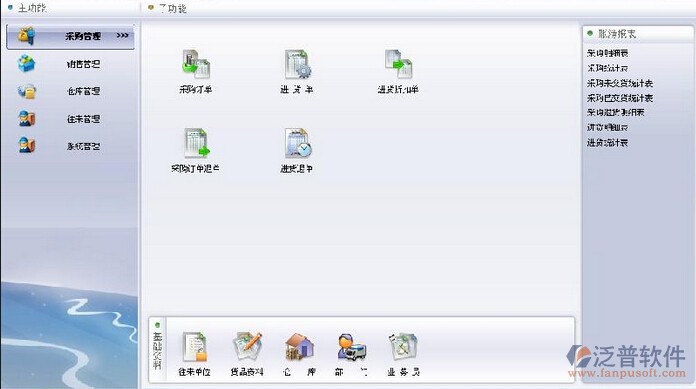Select 采购管理 in the main function list
This screenshot has width=696, height=389.
[70, 36]
